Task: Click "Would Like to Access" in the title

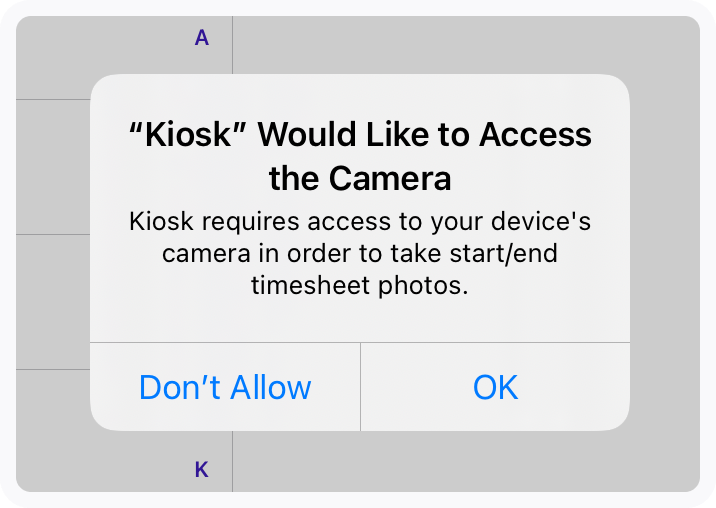Action: [x=425, y=134]
